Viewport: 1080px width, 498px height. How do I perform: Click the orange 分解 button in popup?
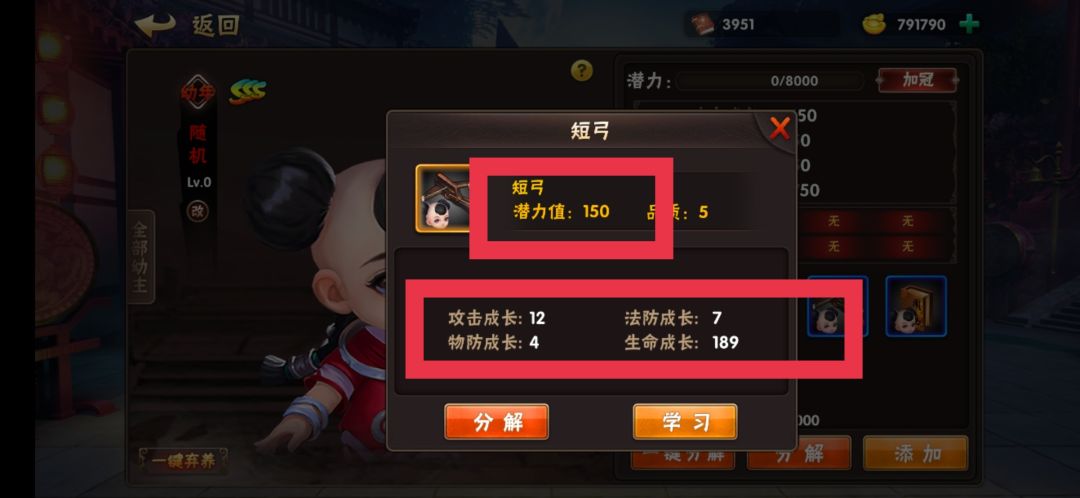497,422
